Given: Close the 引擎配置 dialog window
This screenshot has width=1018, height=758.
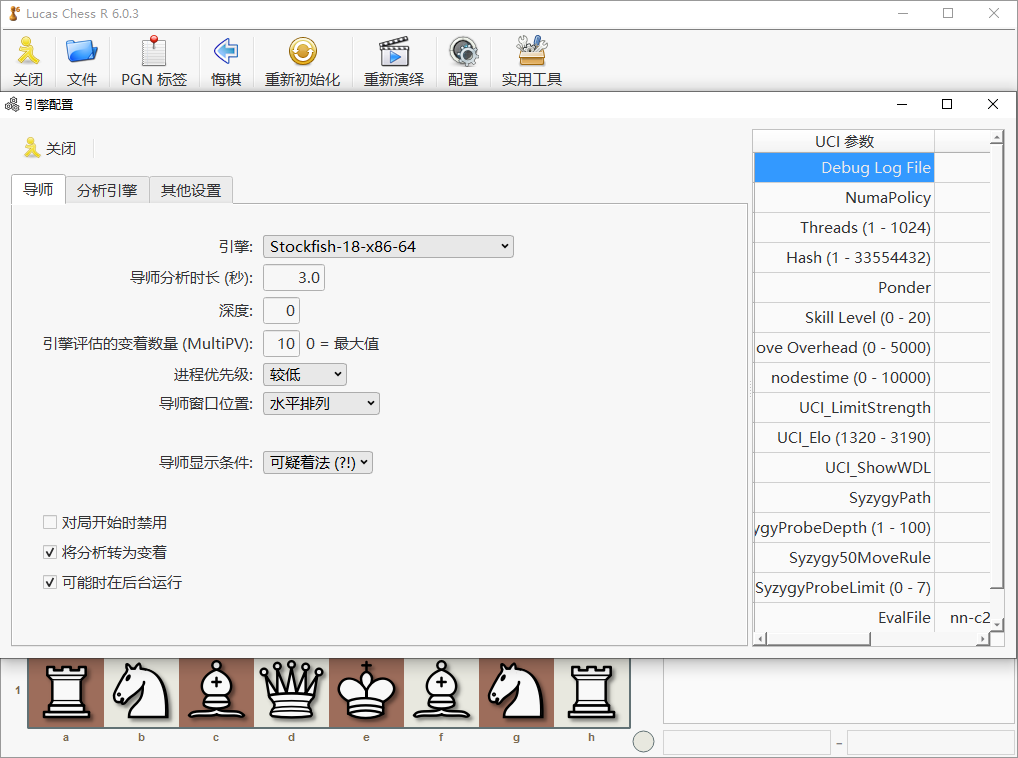Looking at the screenshot, I should (993, 104).
